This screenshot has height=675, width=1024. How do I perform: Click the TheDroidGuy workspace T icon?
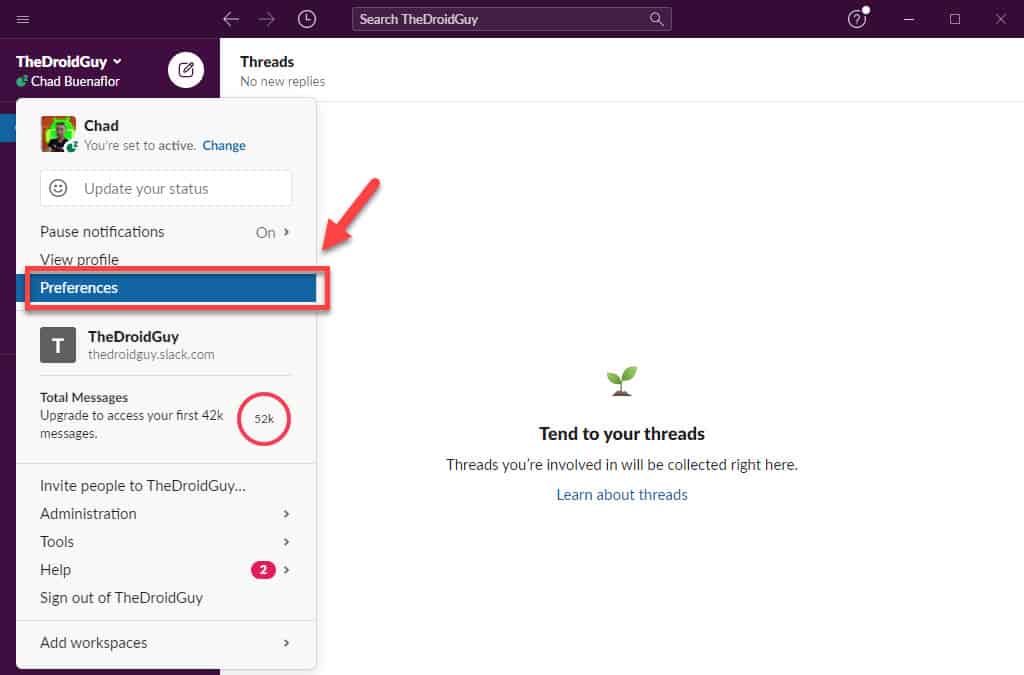coord(58,345)
